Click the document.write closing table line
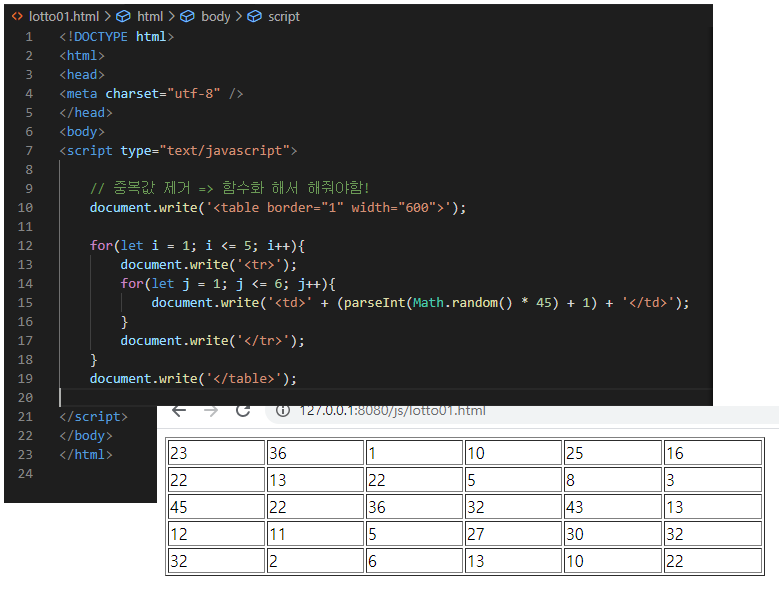Viewport: 779px width, 608px height. click(193, 379)
